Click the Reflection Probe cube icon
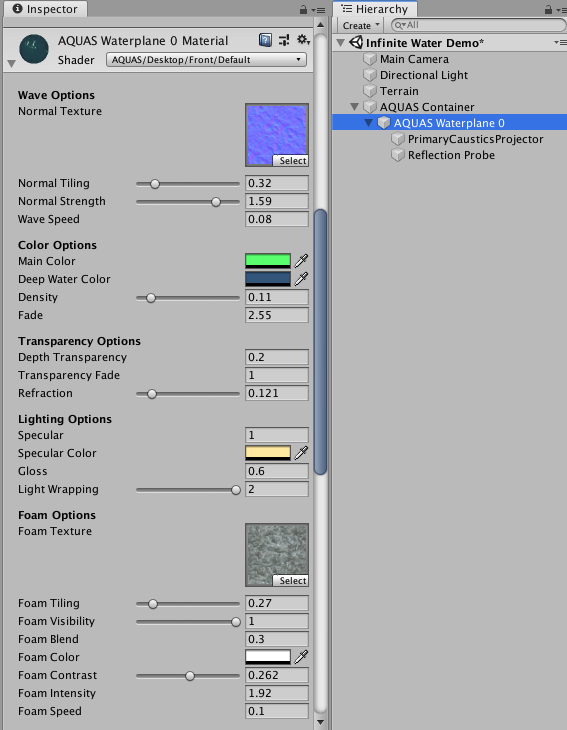Viewport: 567px width, 730px height. point(398,155)
